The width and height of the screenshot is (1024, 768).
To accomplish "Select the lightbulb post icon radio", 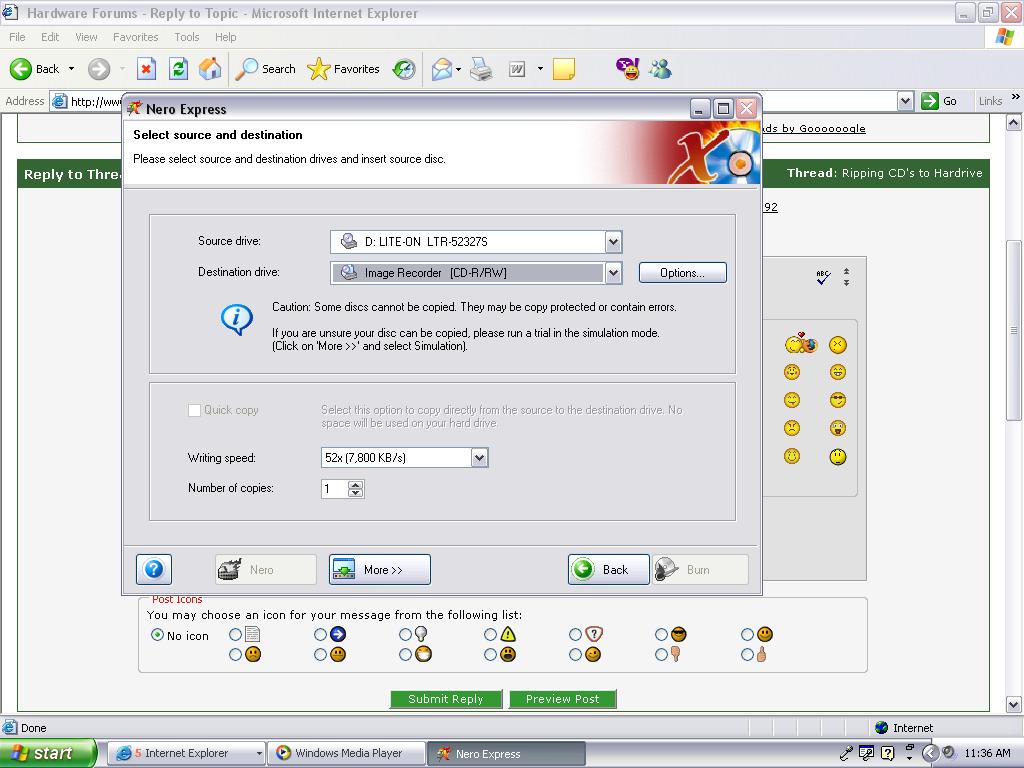I will (405, 634).
